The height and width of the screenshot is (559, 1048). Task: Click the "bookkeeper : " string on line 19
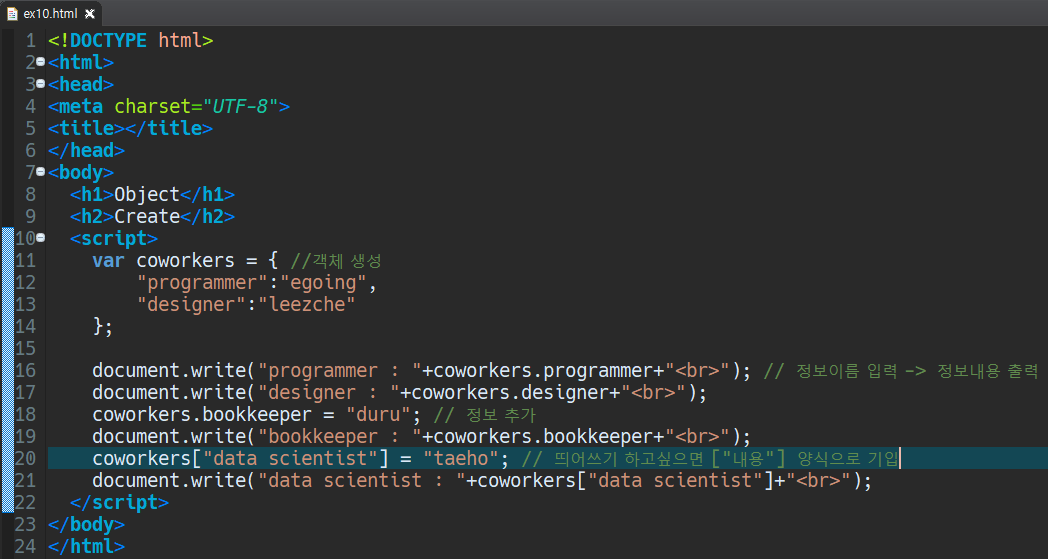pyautogui.click(x=340, y=437)
